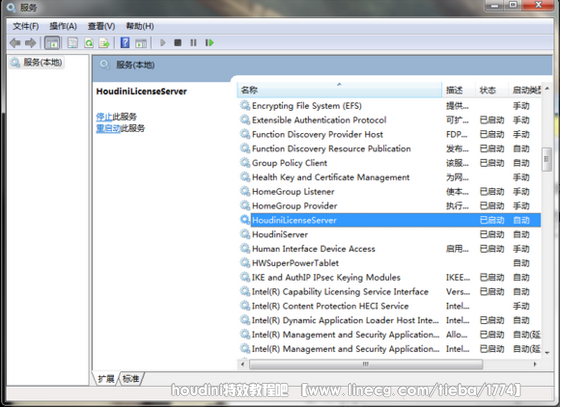Click the Stop Service square icon

178,43
